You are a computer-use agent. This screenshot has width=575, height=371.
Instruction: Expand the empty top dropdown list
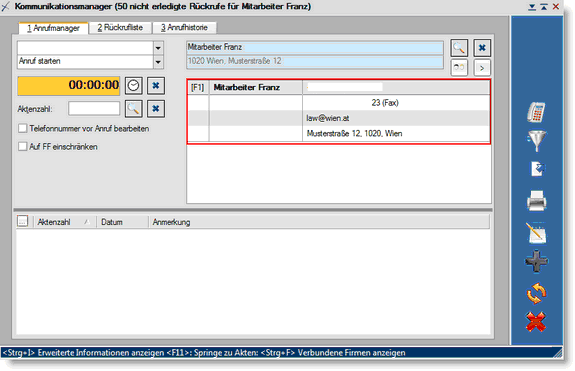(158, 48)
